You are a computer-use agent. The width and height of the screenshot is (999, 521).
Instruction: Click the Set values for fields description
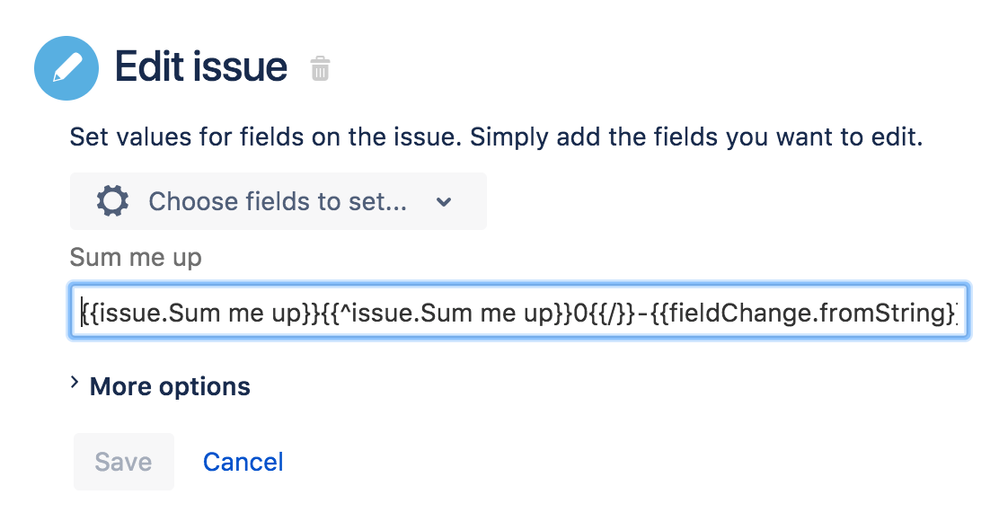click(496, 137)
